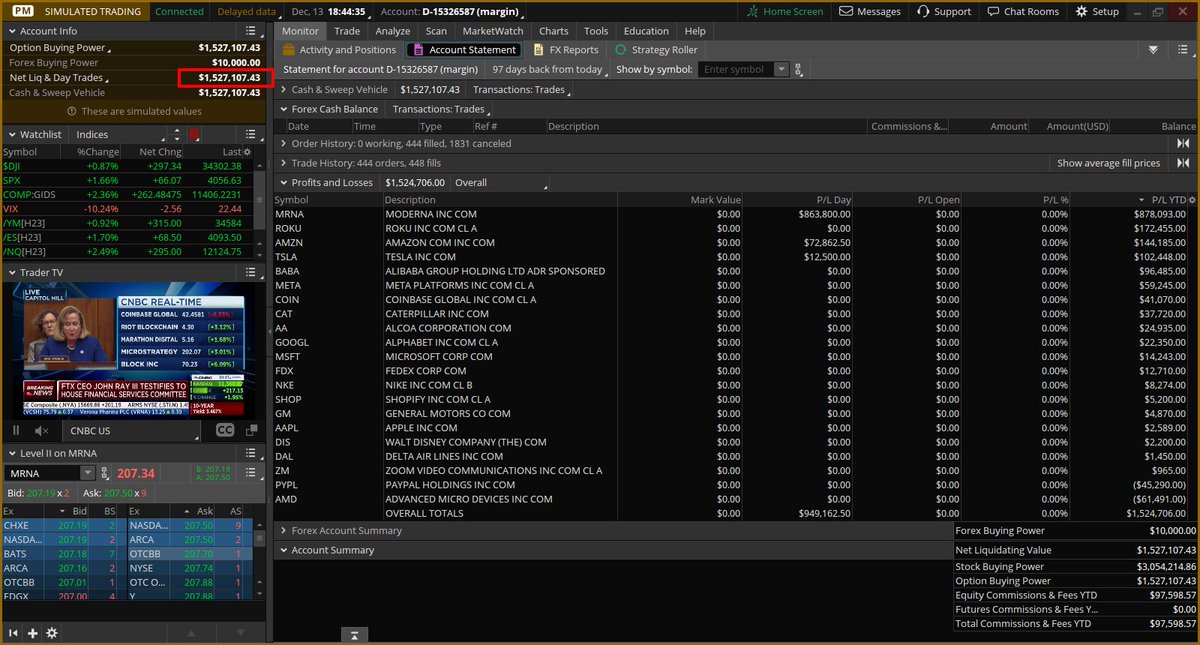Open the Home Screen
Viewport: 1200px width, 645px height.
tap(785, 11)
